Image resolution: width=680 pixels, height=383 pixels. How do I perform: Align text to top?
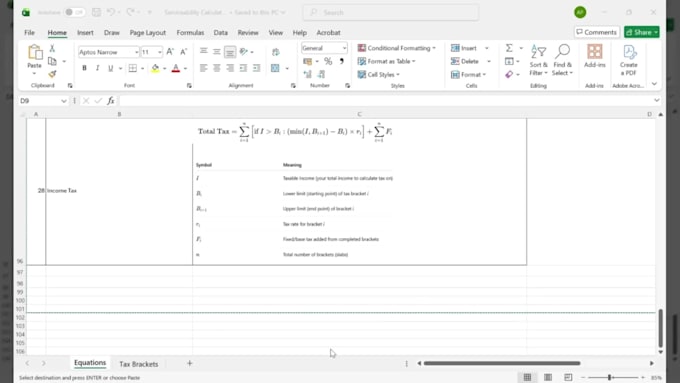pyautogui.click(x=203, y=52)
